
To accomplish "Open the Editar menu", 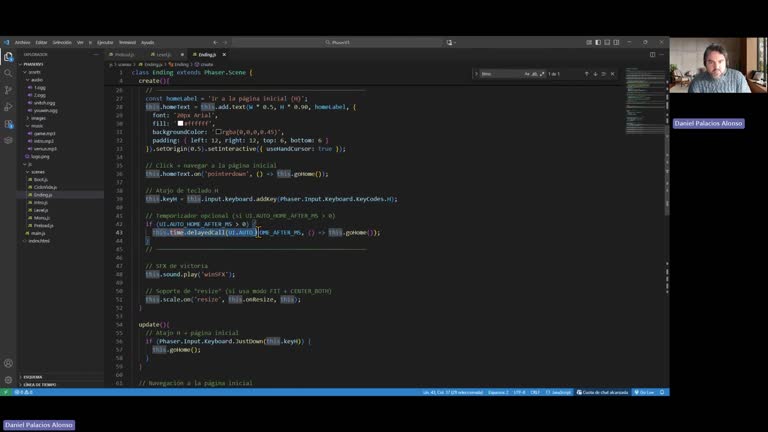I will (x=41, y=43).
